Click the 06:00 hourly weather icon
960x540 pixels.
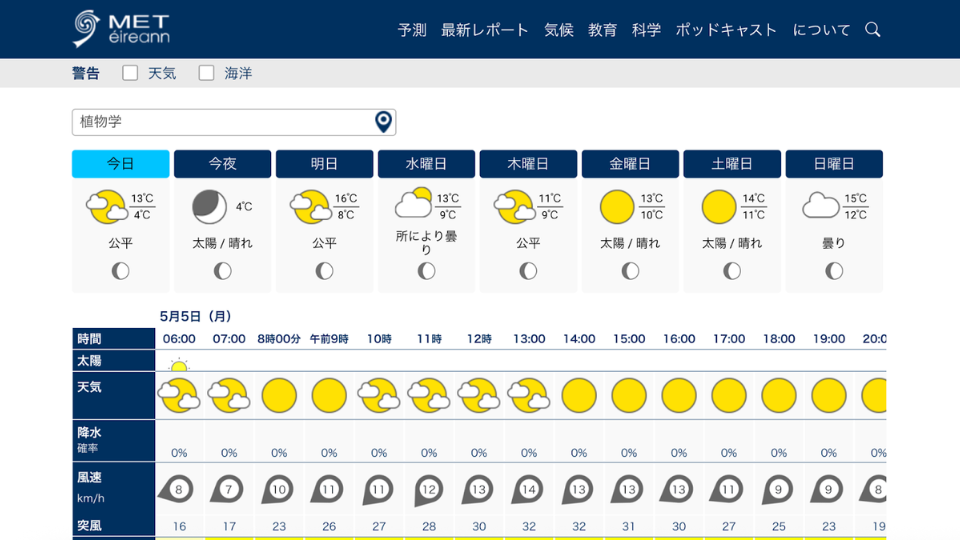(179, 395)
